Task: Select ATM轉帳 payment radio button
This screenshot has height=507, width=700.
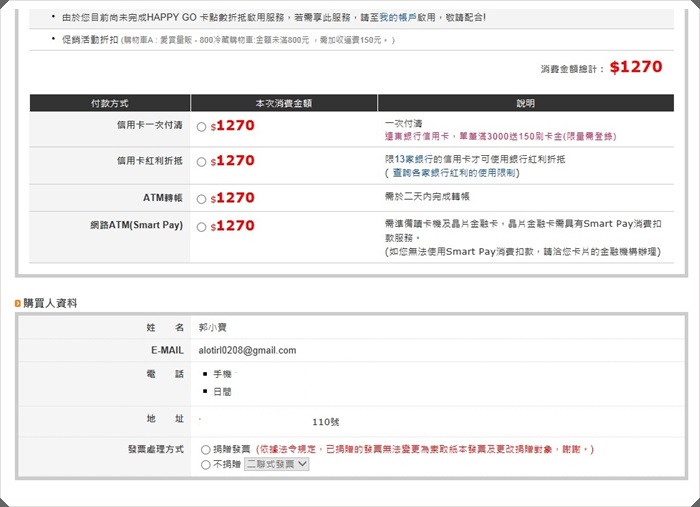Action: (202, 199)
